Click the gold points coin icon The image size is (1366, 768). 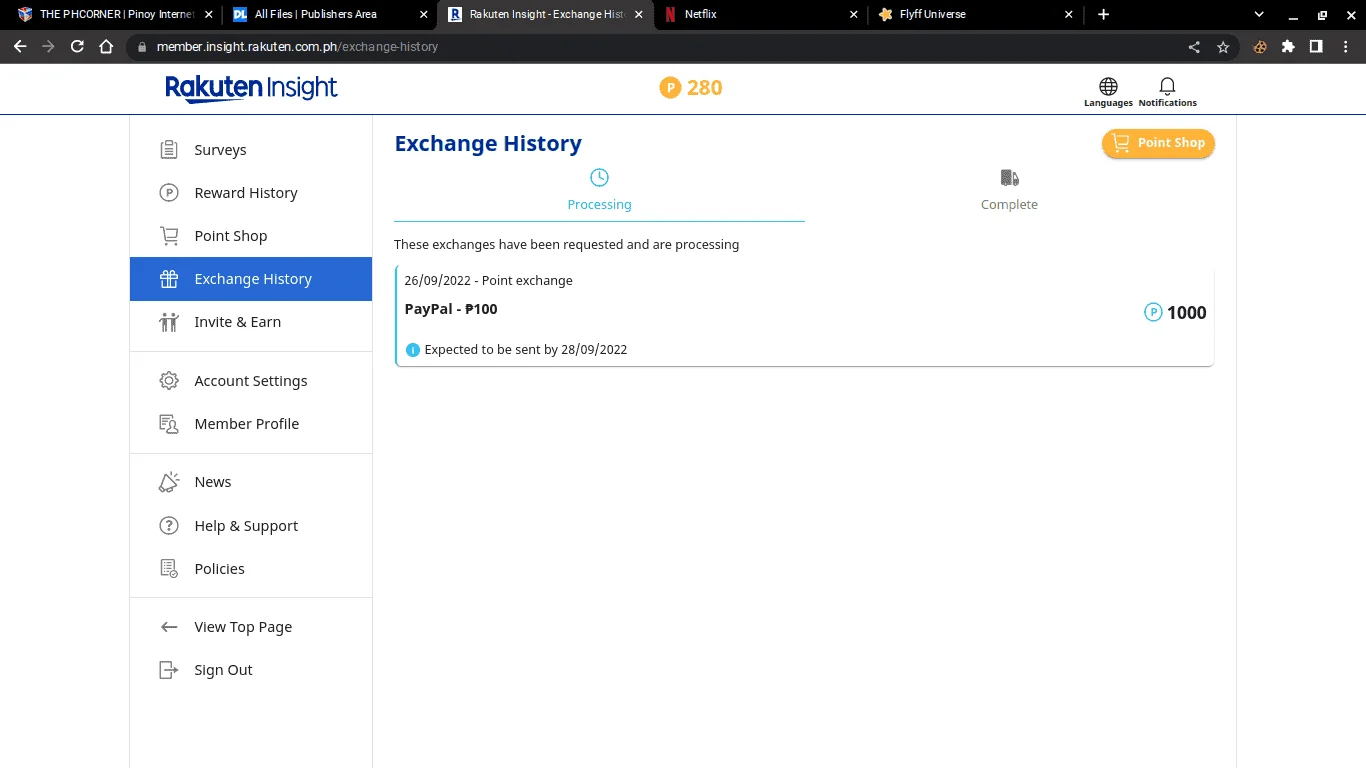pos(670,88)
